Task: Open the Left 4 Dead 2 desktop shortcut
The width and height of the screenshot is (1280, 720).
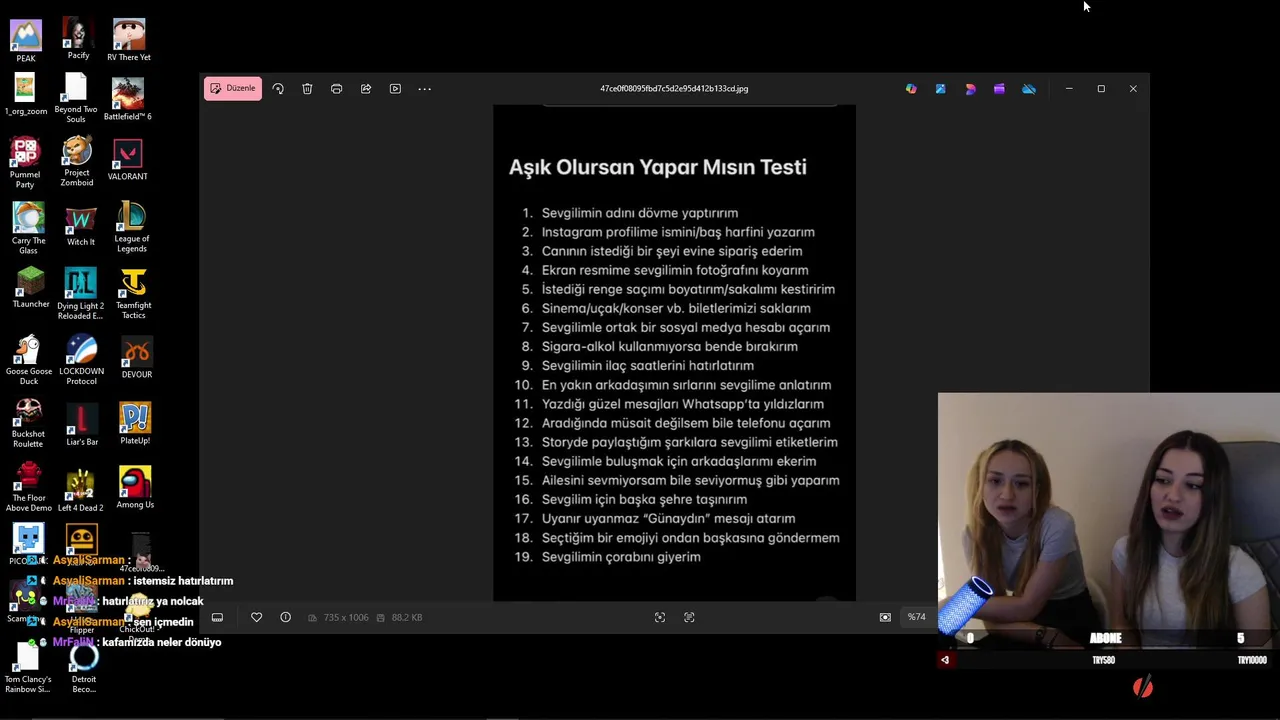Action: (x=80, y=489)
